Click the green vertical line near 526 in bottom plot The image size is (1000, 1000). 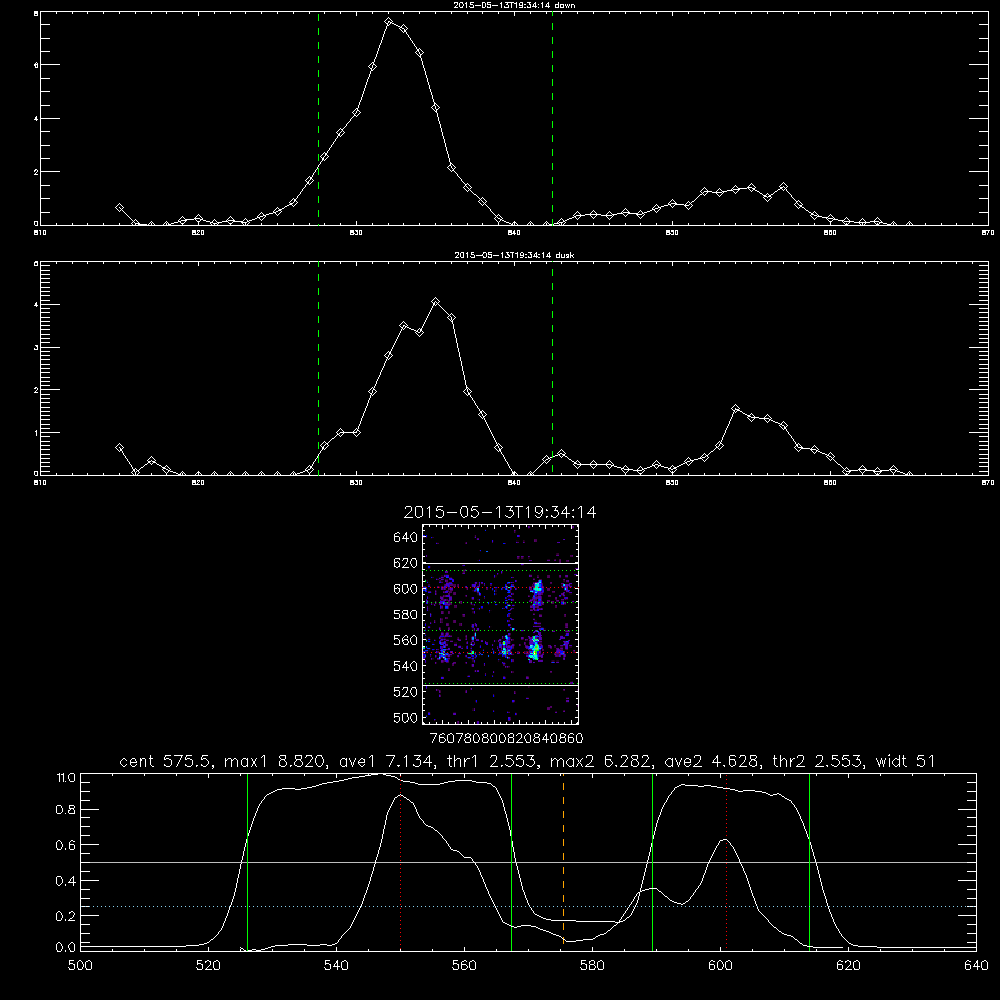247,861
